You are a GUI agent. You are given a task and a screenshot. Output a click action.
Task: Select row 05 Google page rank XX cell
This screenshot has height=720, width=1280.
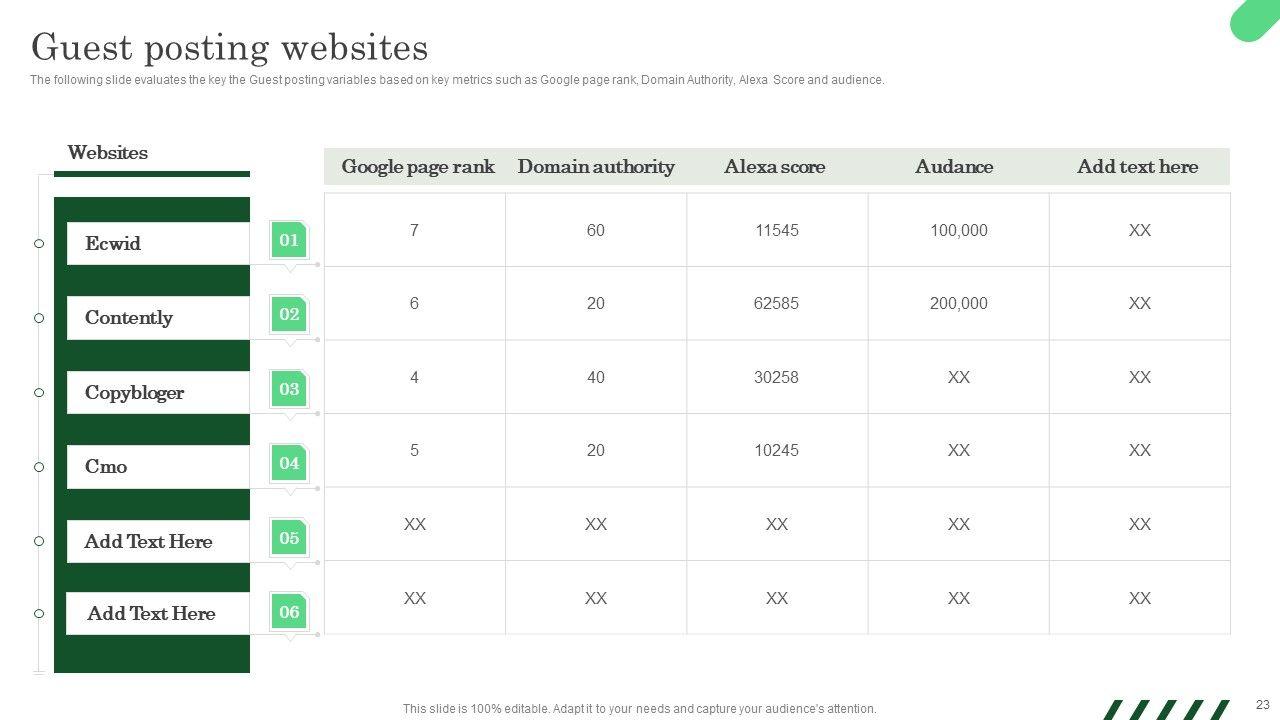pos(415,524)
